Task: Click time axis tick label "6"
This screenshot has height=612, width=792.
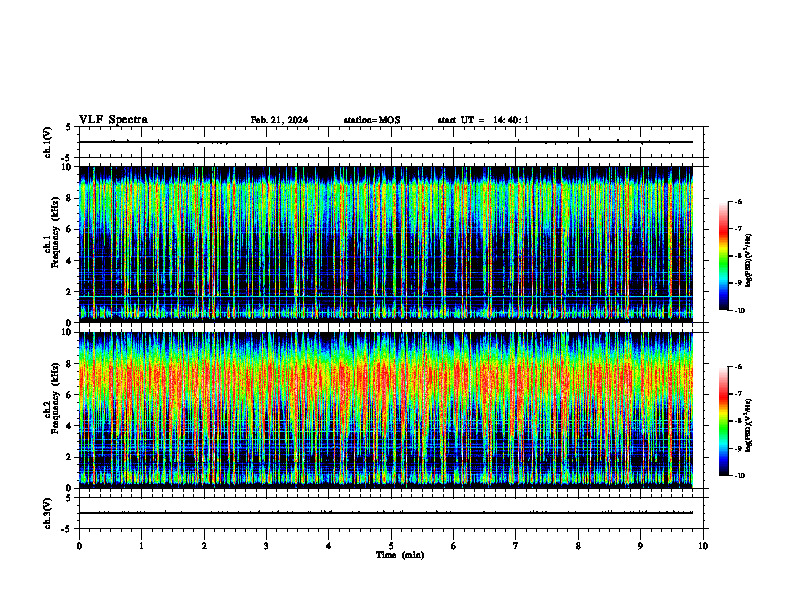Action: (454, 546)
